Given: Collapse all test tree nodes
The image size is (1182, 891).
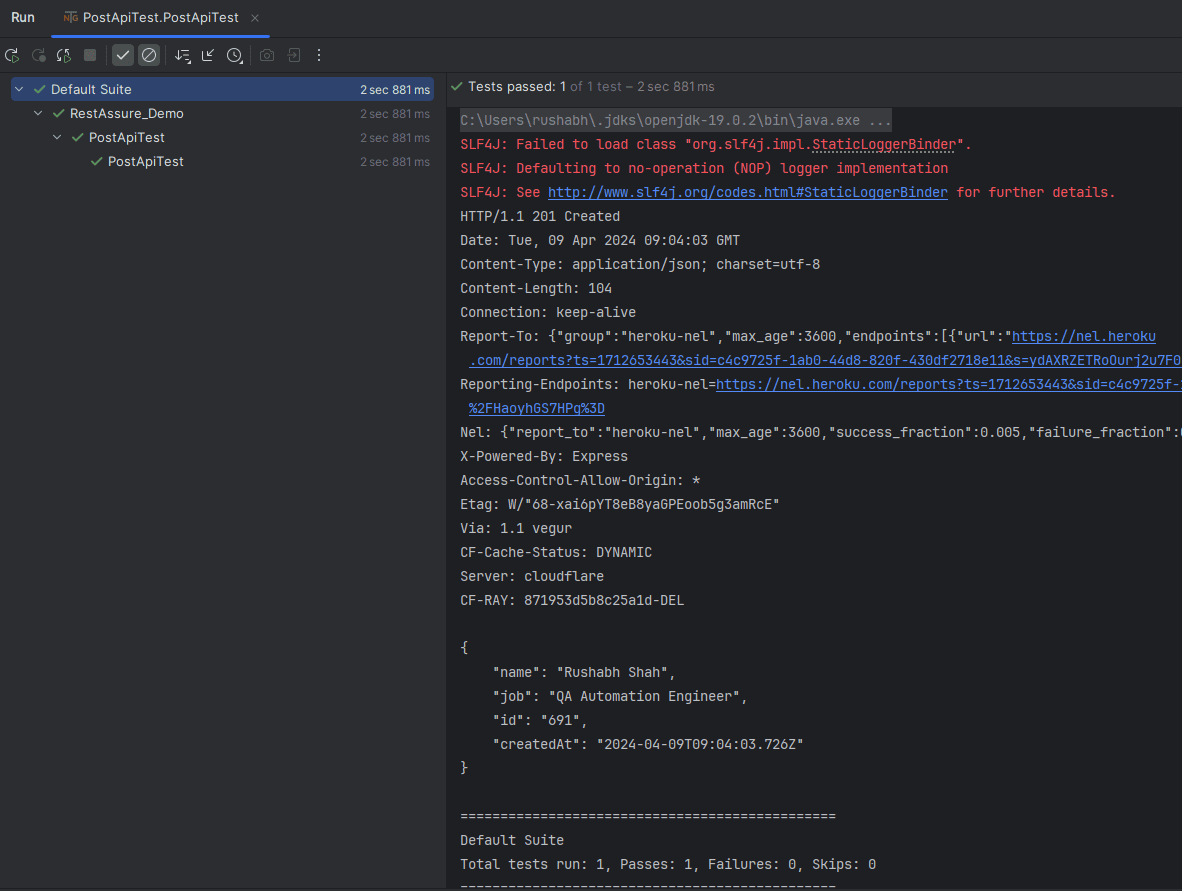Looking at the screenshot, I should [x=208, y=55].
